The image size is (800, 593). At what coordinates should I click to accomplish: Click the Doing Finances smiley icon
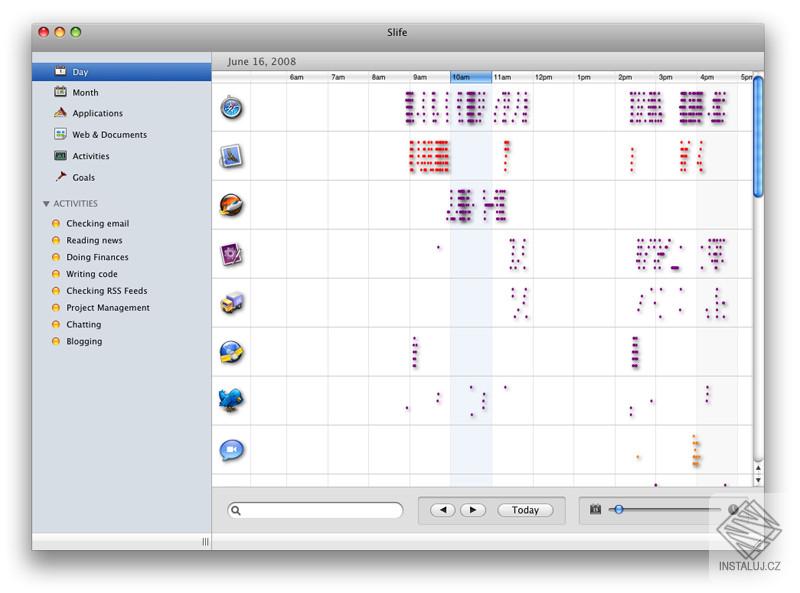pyautogui.click(x=56, y=257)
